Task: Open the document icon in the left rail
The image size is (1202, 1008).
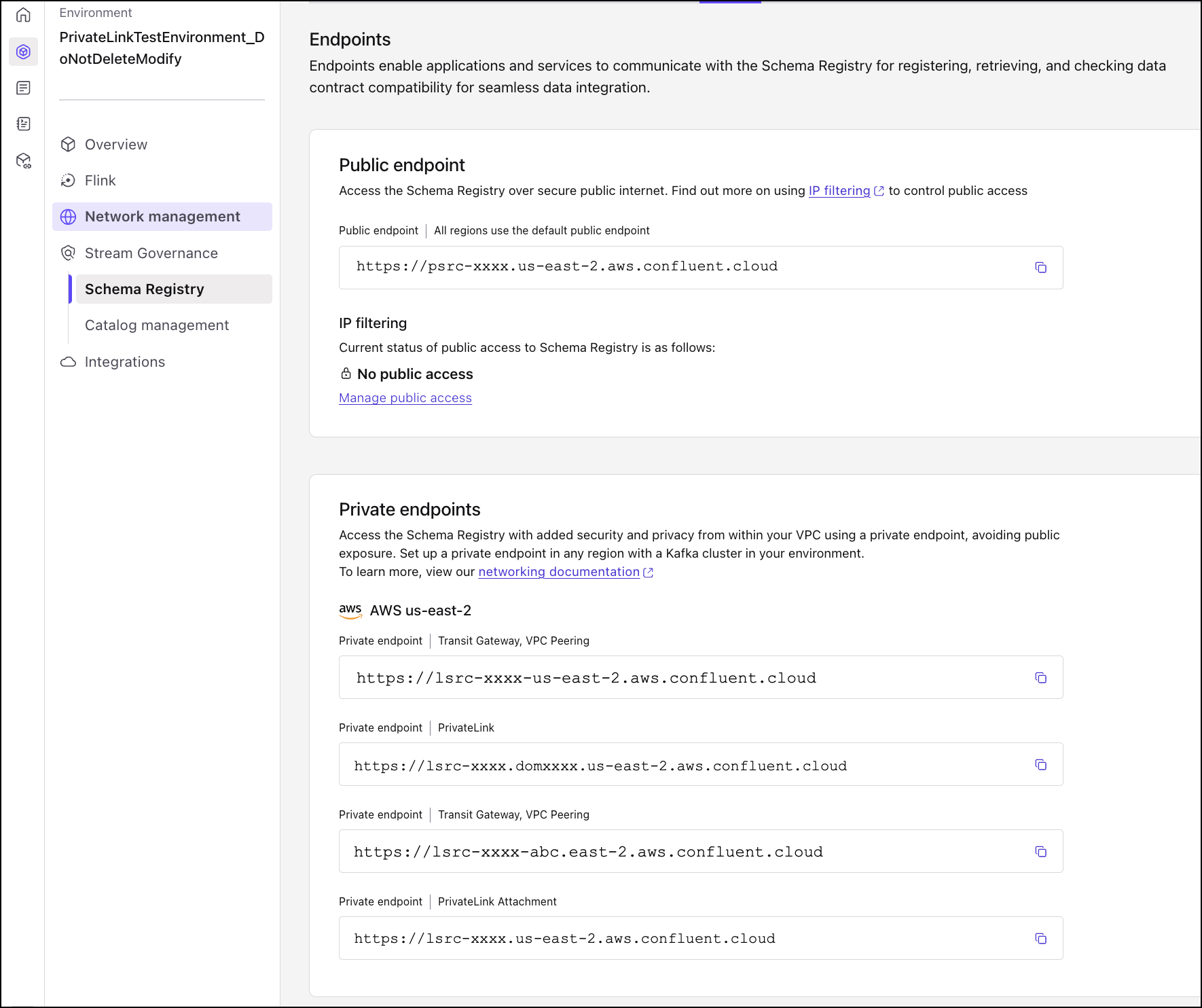Action: [23, 88]
